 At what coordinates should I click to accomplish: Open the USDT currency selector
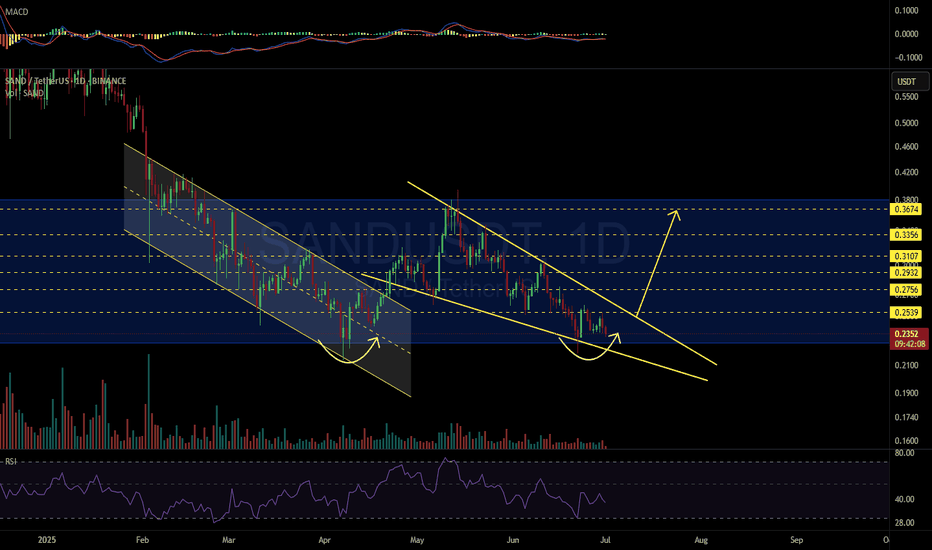[910, 81]
